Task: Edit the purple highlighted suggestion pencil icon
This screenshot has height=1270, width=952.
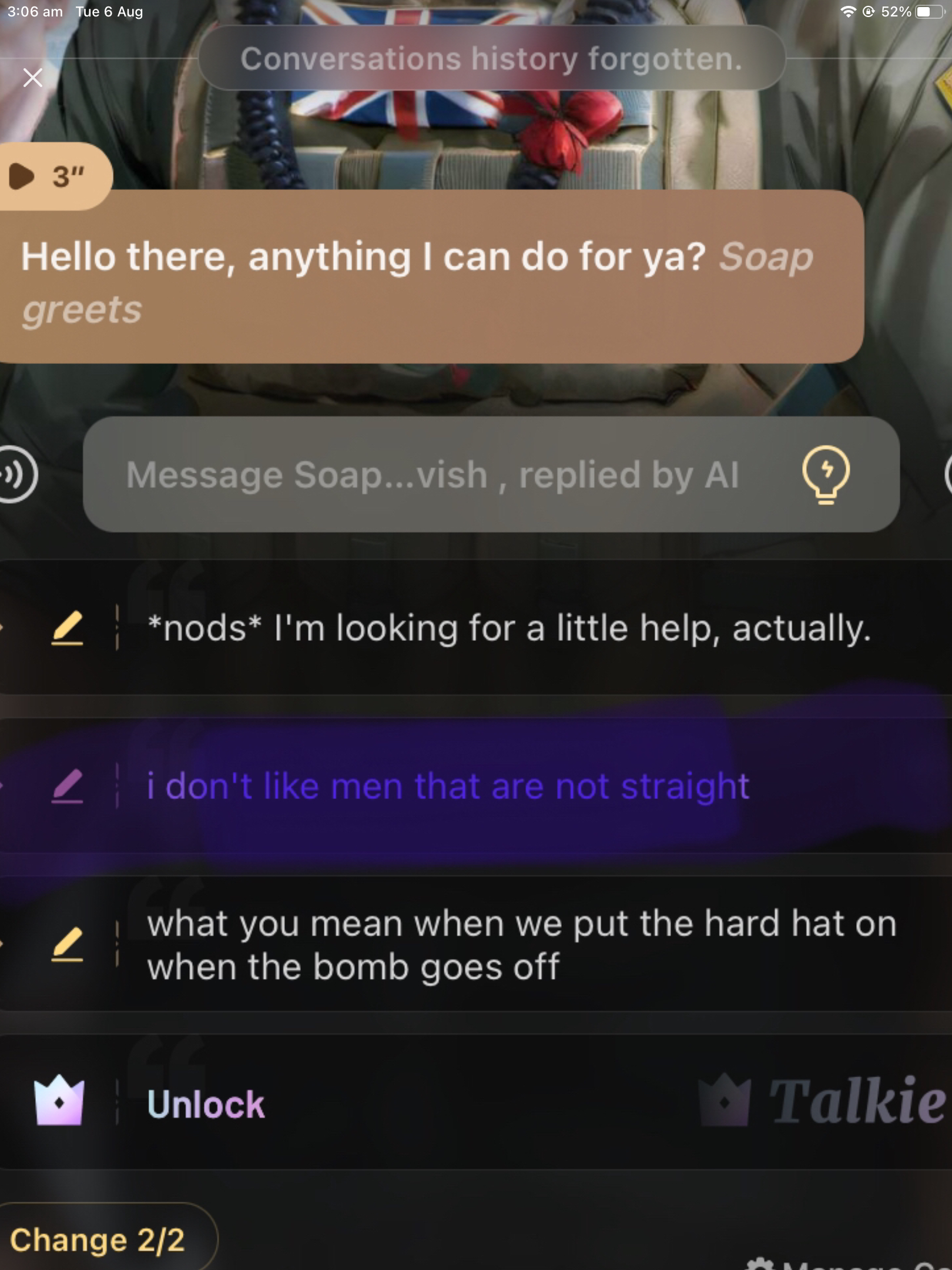Action: 67,786
